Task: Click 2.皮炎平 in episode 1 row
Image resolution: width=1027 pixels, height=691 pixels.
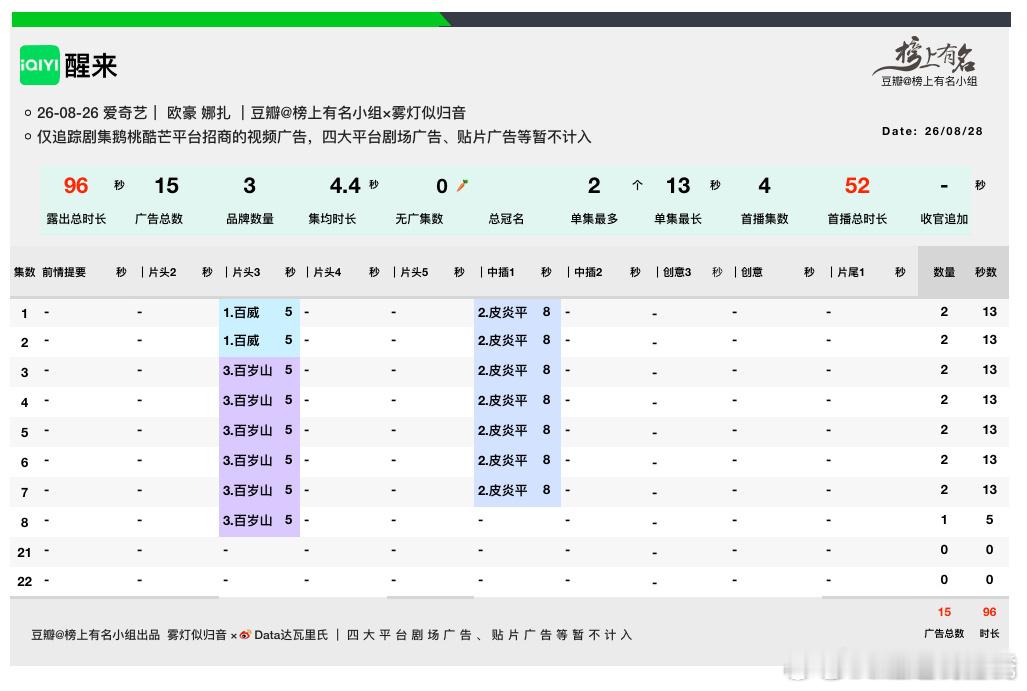Action: (x=502, y=312)
